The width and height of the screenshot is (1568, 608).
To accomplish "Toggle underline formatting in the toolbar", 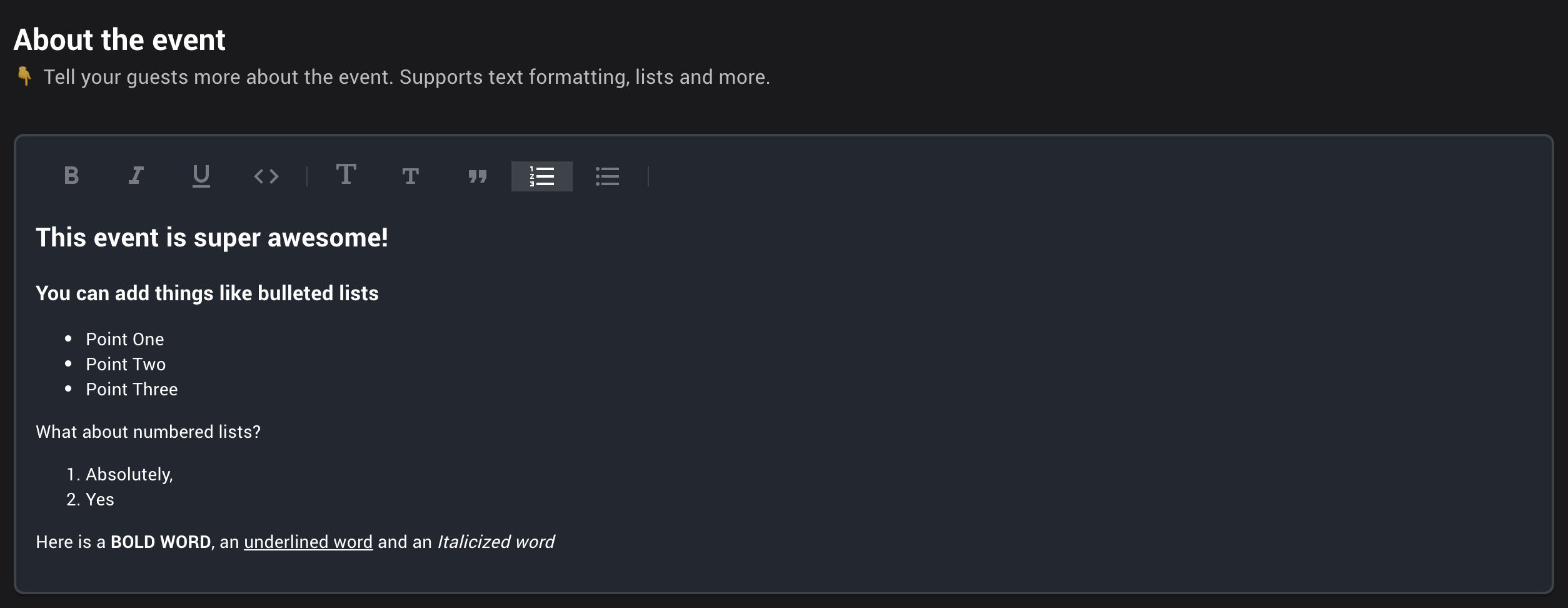I will coord(201,176).
